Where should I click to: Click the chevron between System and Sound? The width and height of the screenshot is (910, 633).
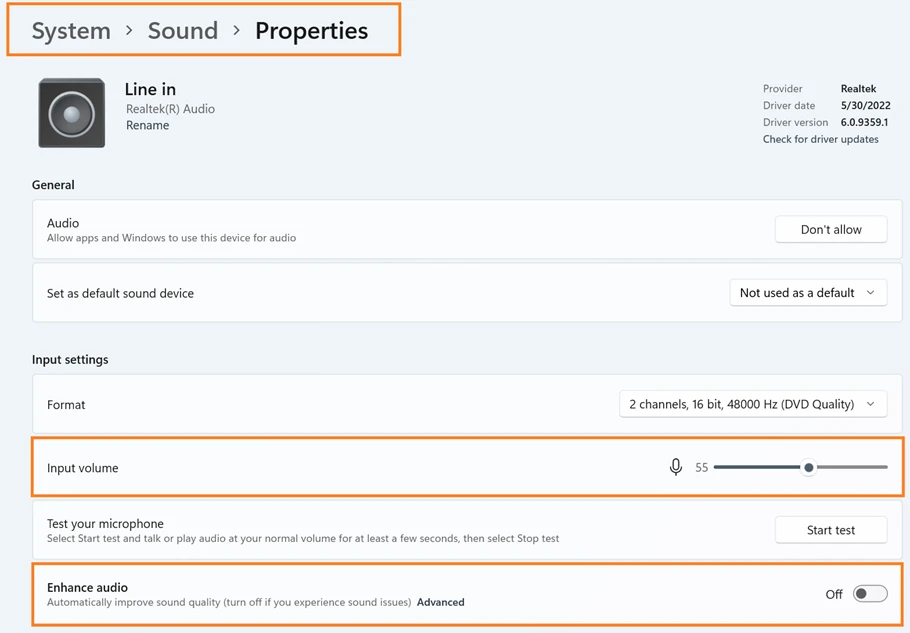(129, 31)
